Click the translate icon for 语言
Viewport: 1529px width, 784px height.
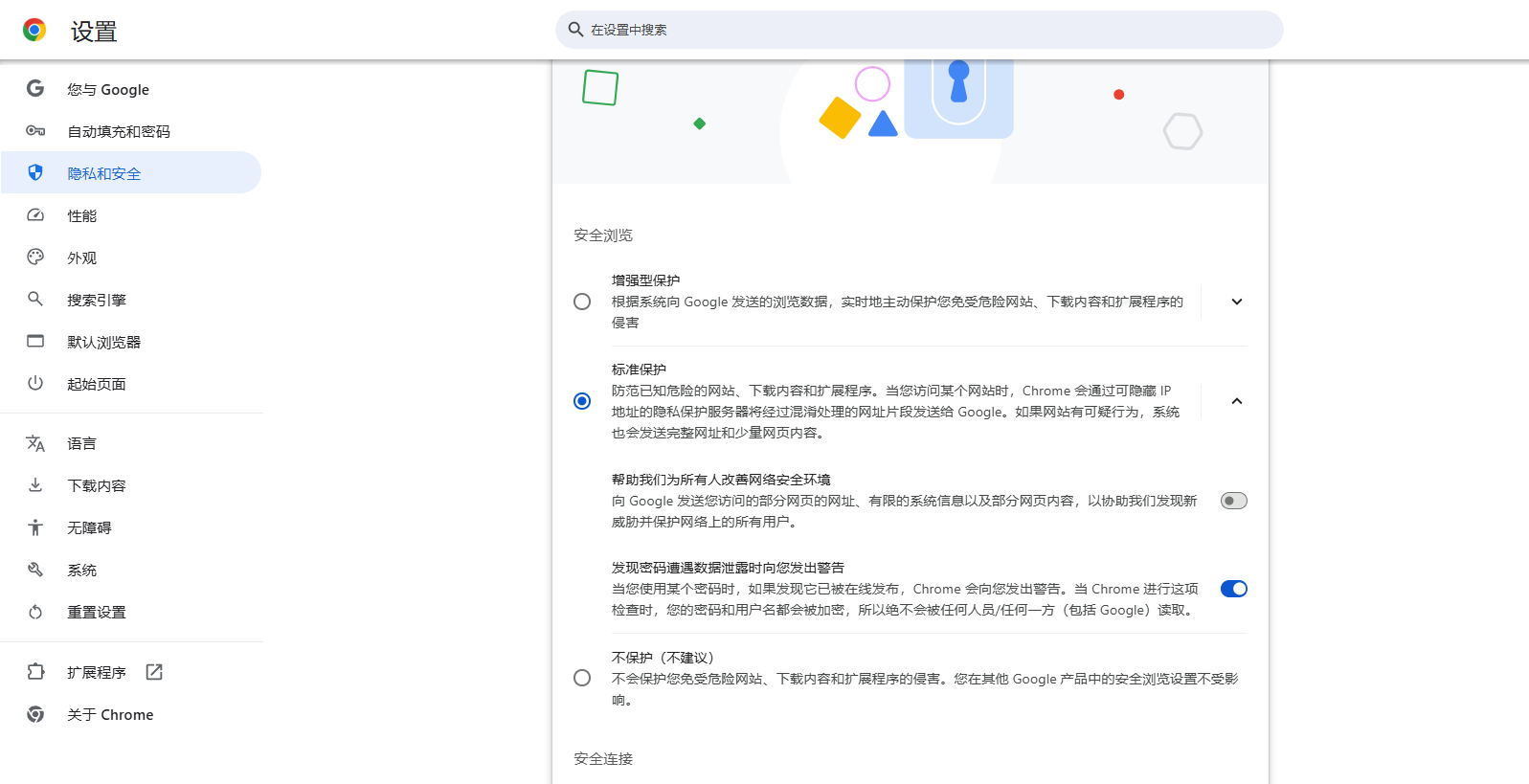[35, 443]
